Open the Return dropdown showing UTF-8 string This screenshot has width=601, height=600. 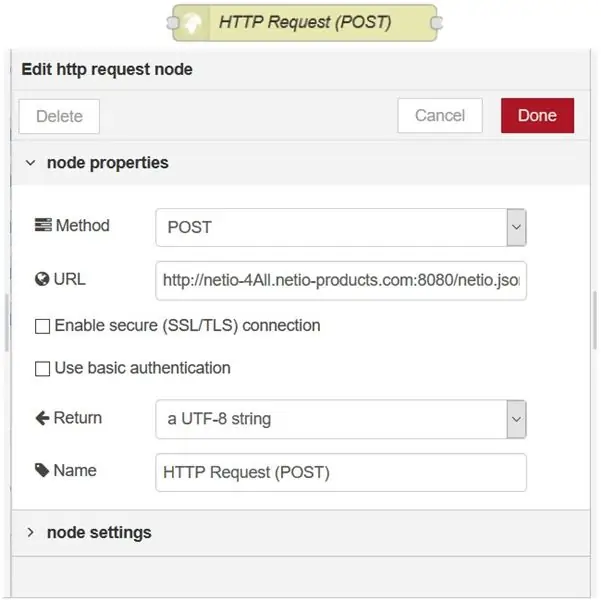pyautogui.click(x=341, y=419)
